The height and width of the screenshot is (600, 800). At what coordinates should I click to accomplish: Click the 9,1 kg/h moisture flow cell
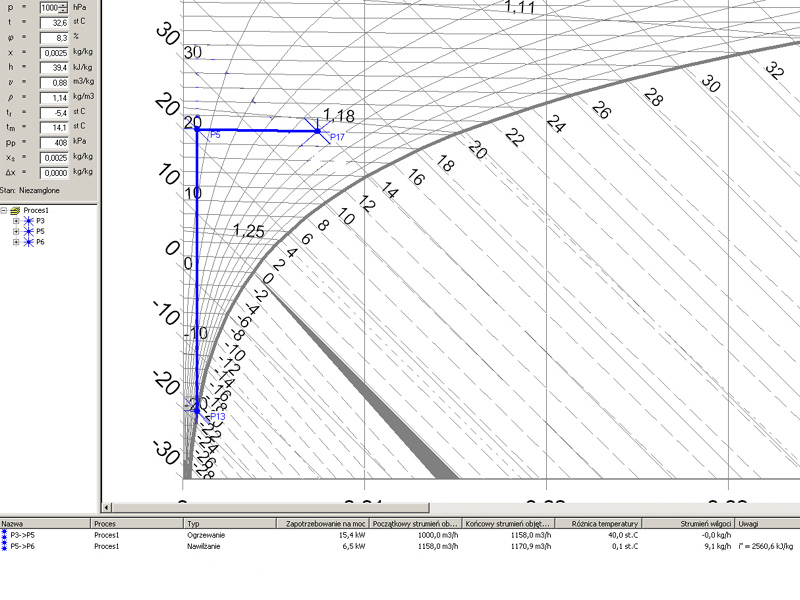click(718, 546)
